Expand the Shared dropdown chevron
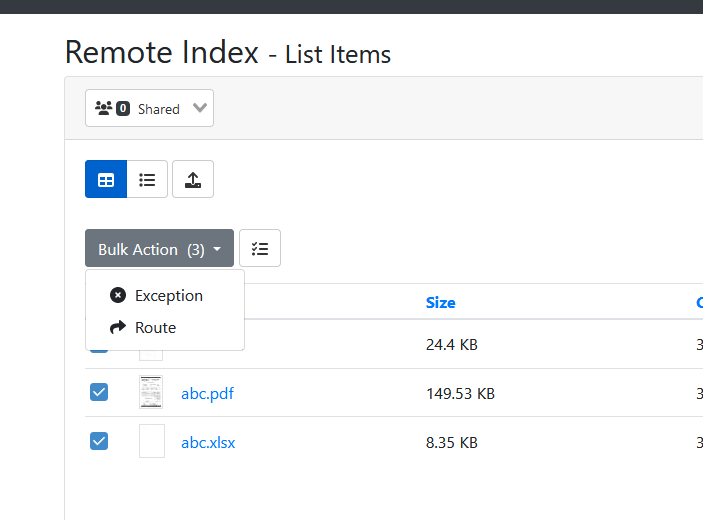Screen dimensions: 703x520 pyautogui.click(x=199, y=108)
